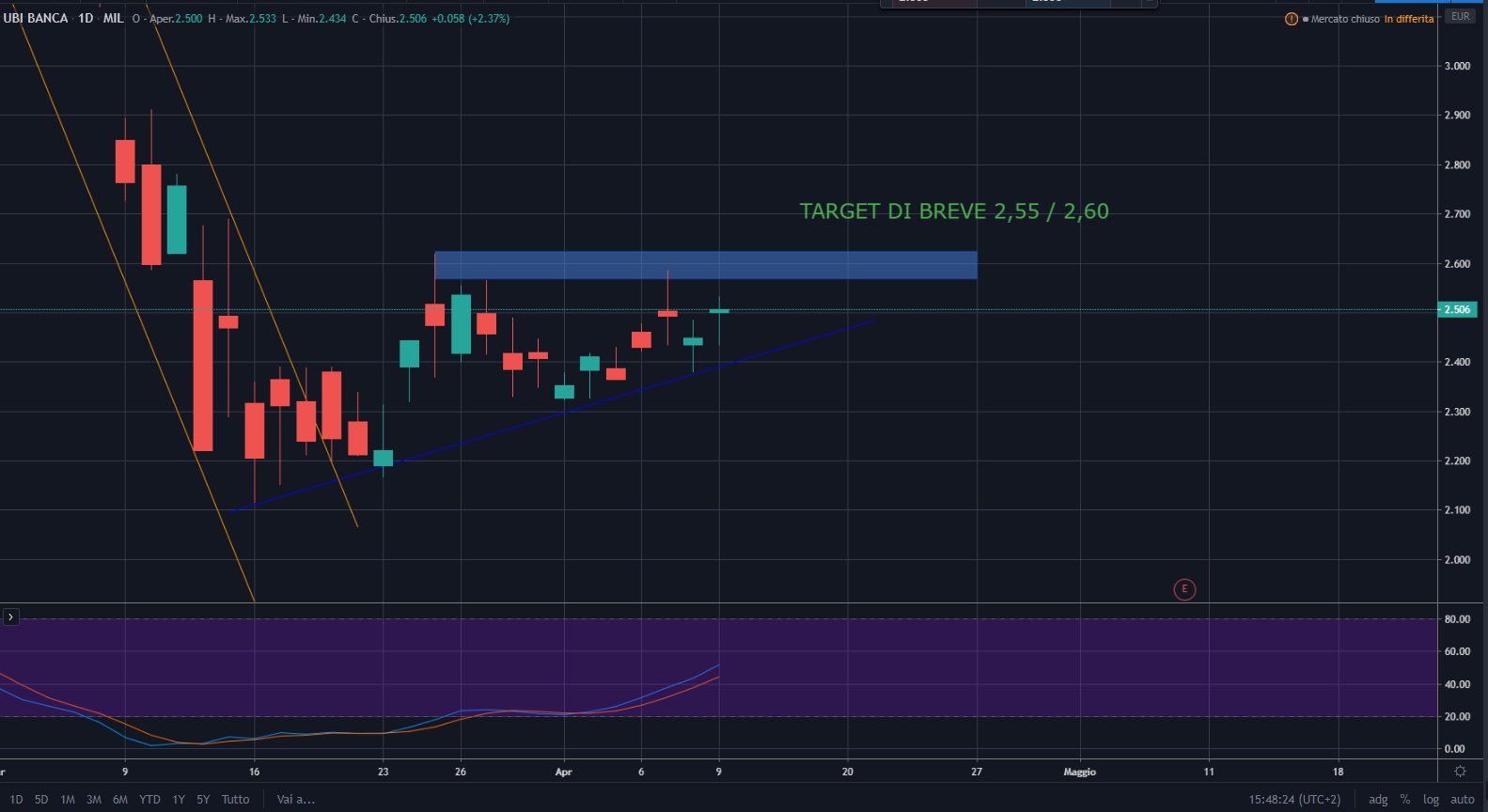This screenshot has height=812, width=1488.
Task: Click the +0.058 (+2.37%) change value
Action: (x=471, y=18)
